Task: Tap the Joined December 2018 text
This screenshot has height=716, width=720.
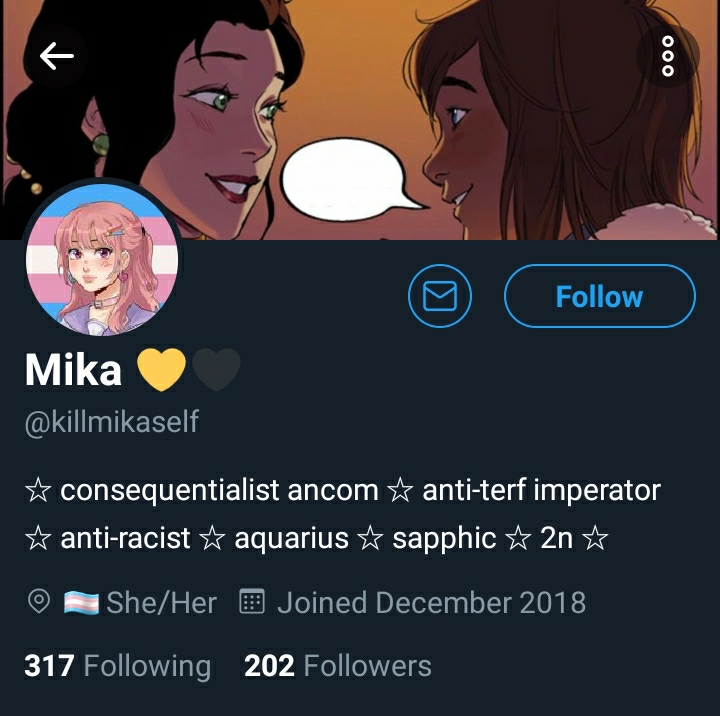Action: tap(432, 603)
